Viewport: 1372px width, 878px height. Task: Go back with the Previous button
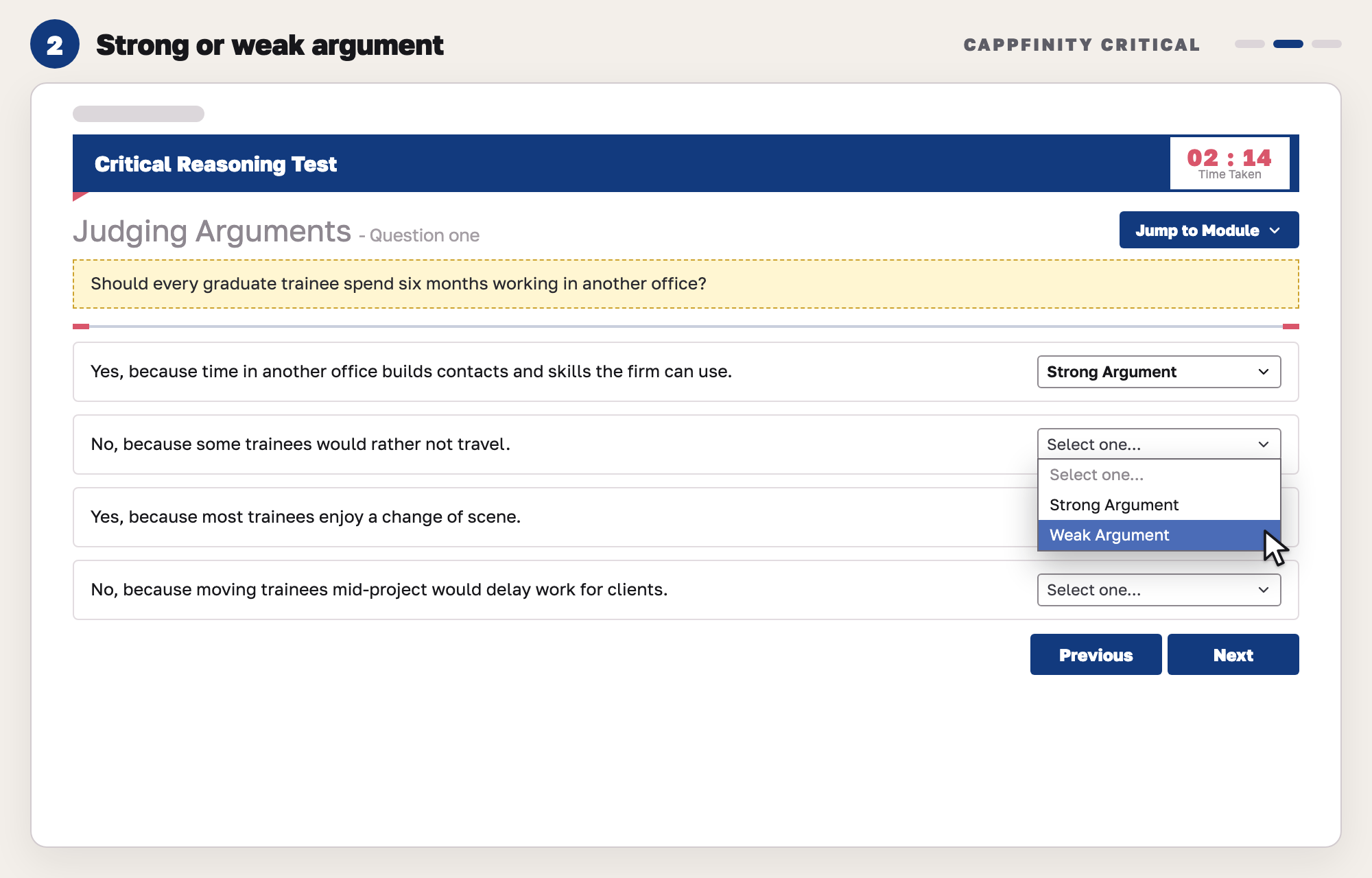(1096, 654)
